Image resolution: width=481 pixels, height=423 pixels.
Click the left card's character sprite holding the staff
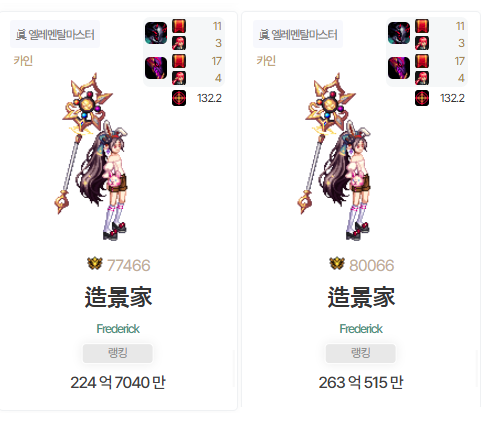point(92,157)
